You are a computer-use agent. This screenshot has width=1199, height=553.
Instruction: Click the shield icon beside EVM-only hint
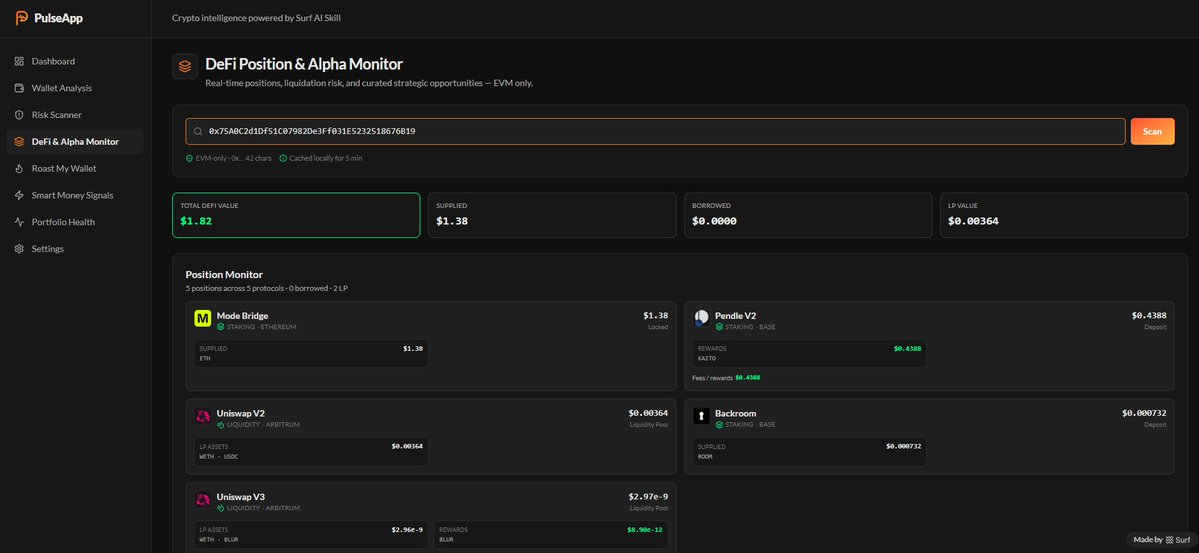[189, 158]
